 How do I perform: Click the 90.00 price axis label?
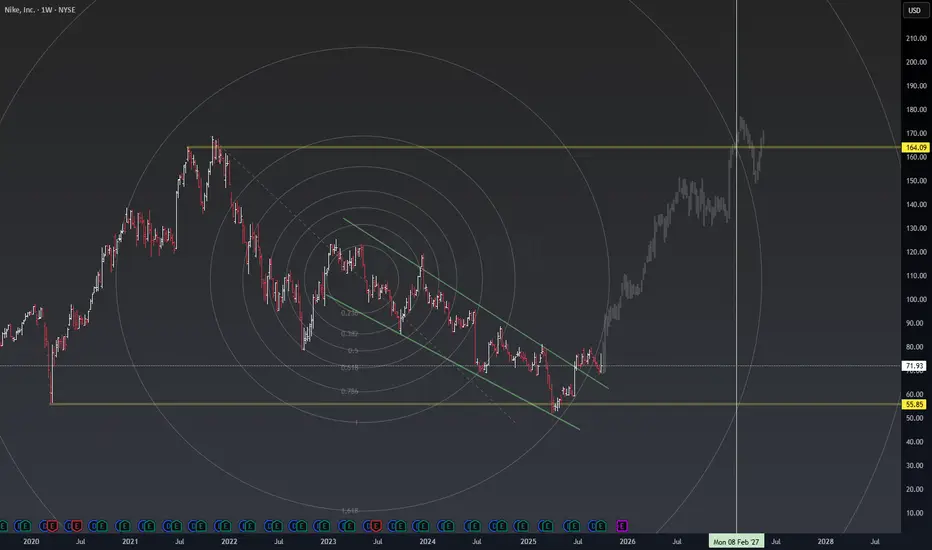(916, 323)
